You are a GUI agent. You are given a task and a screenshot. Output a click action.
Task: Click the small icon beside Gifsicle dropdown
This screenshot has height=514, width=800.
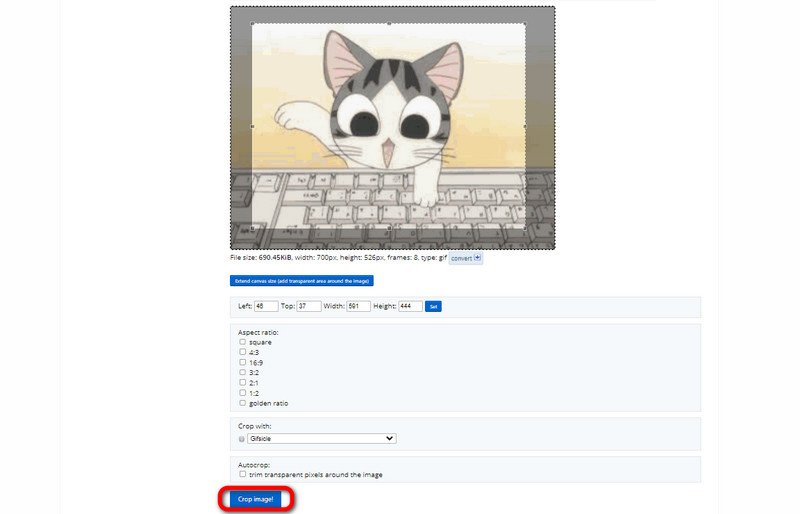coord(242,439)
